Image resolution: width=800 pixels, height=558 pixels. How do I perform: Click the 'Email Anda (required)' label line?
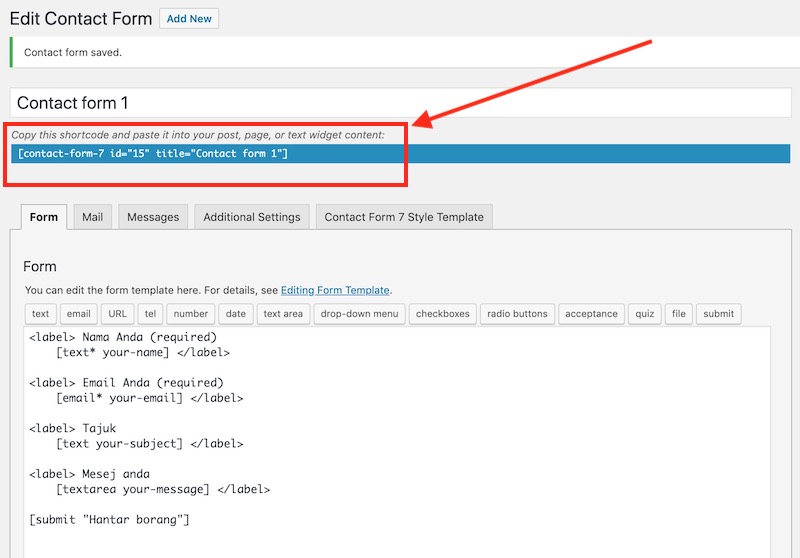127,383
